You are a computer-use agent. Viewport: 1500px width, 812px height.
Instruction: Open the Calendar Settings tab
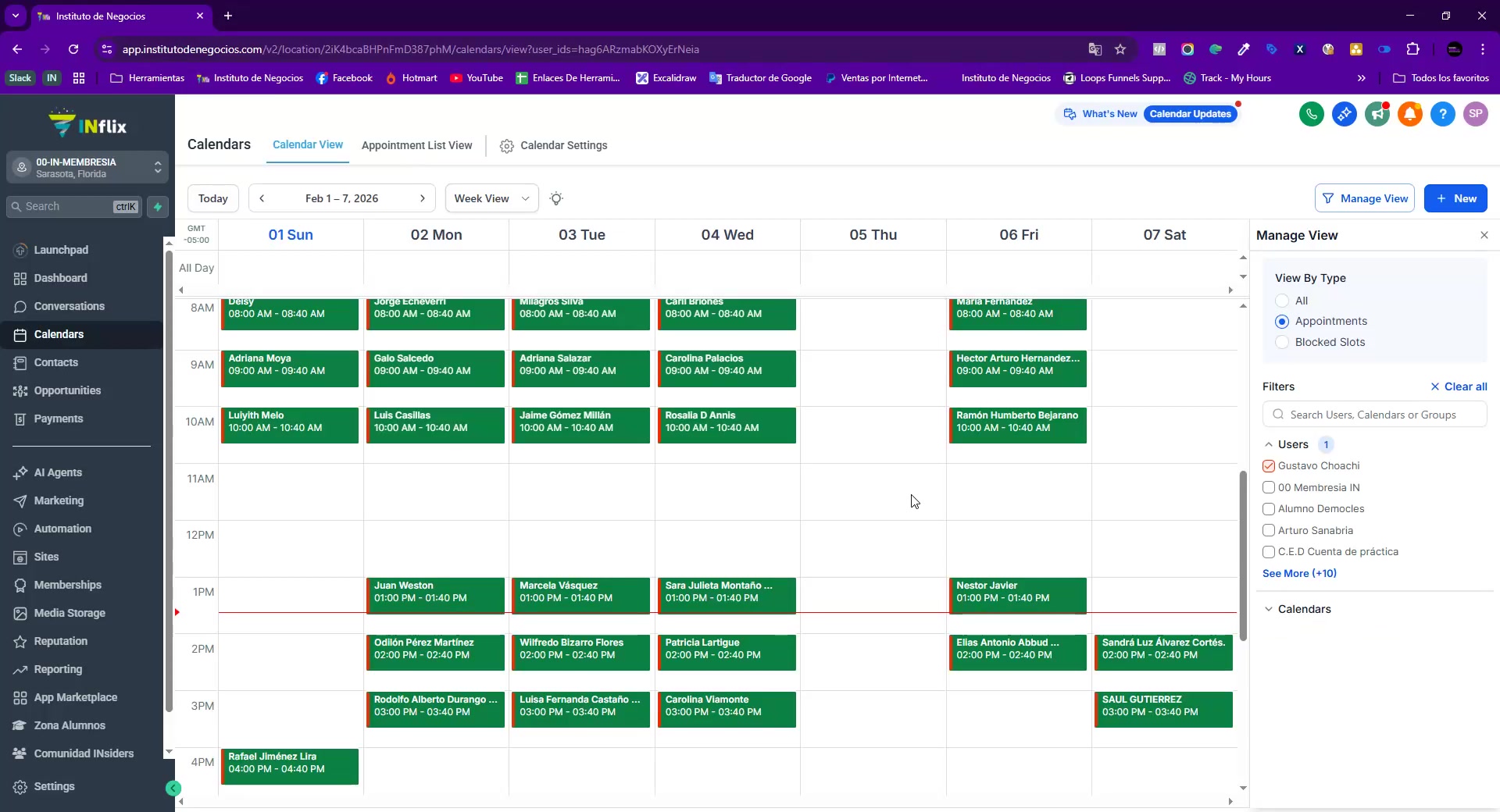(553, 145)
